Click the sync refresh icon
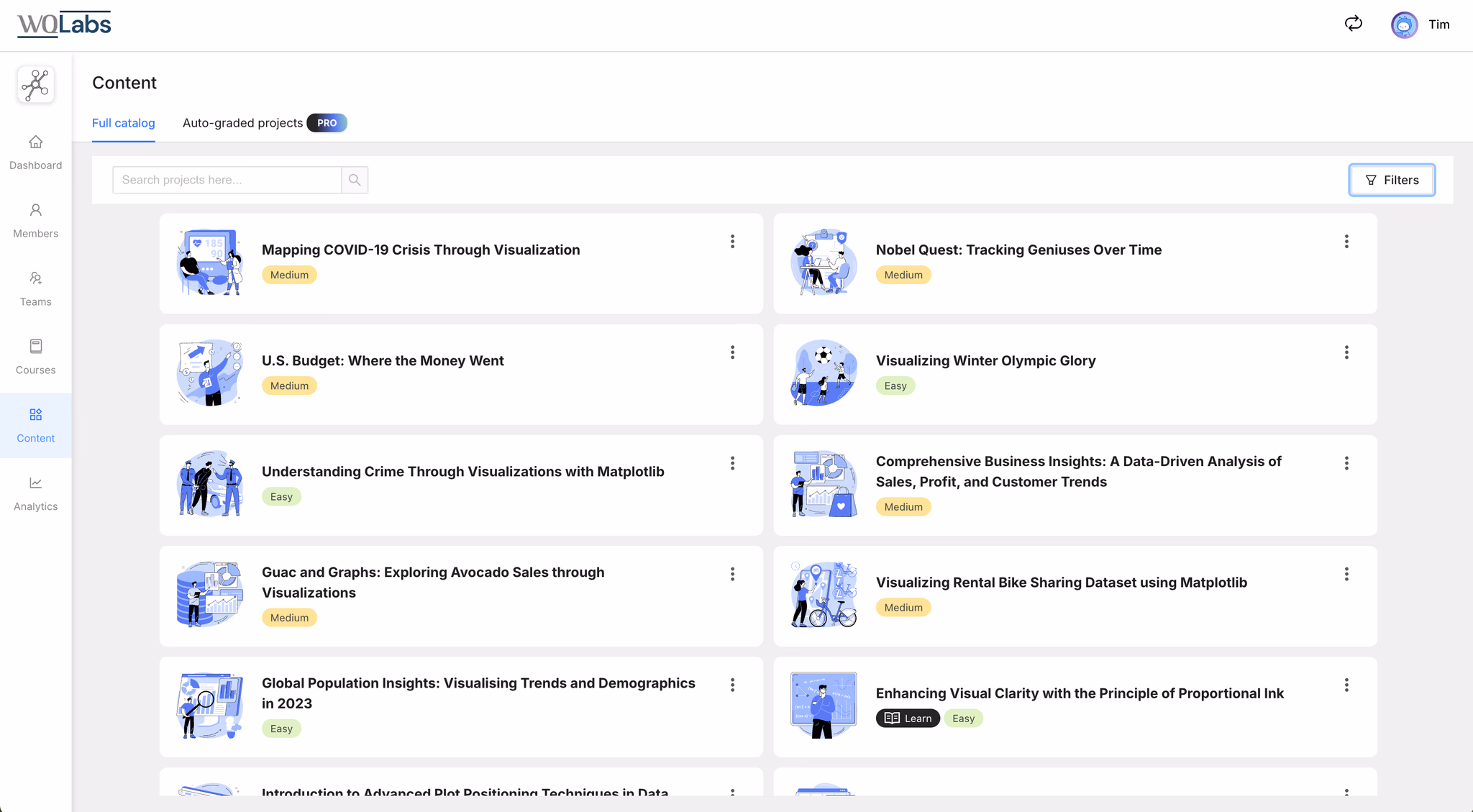 (1354, 24)
